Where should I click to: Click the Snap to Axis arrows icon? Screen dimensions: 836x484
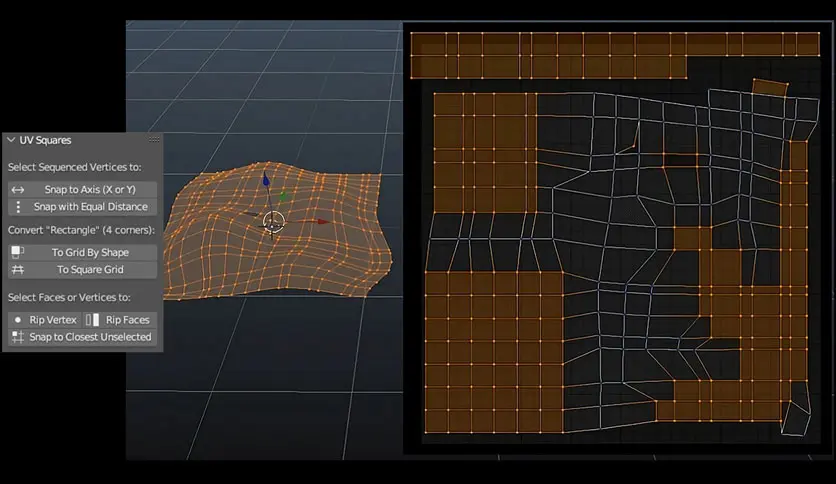(x=18, y=190)
